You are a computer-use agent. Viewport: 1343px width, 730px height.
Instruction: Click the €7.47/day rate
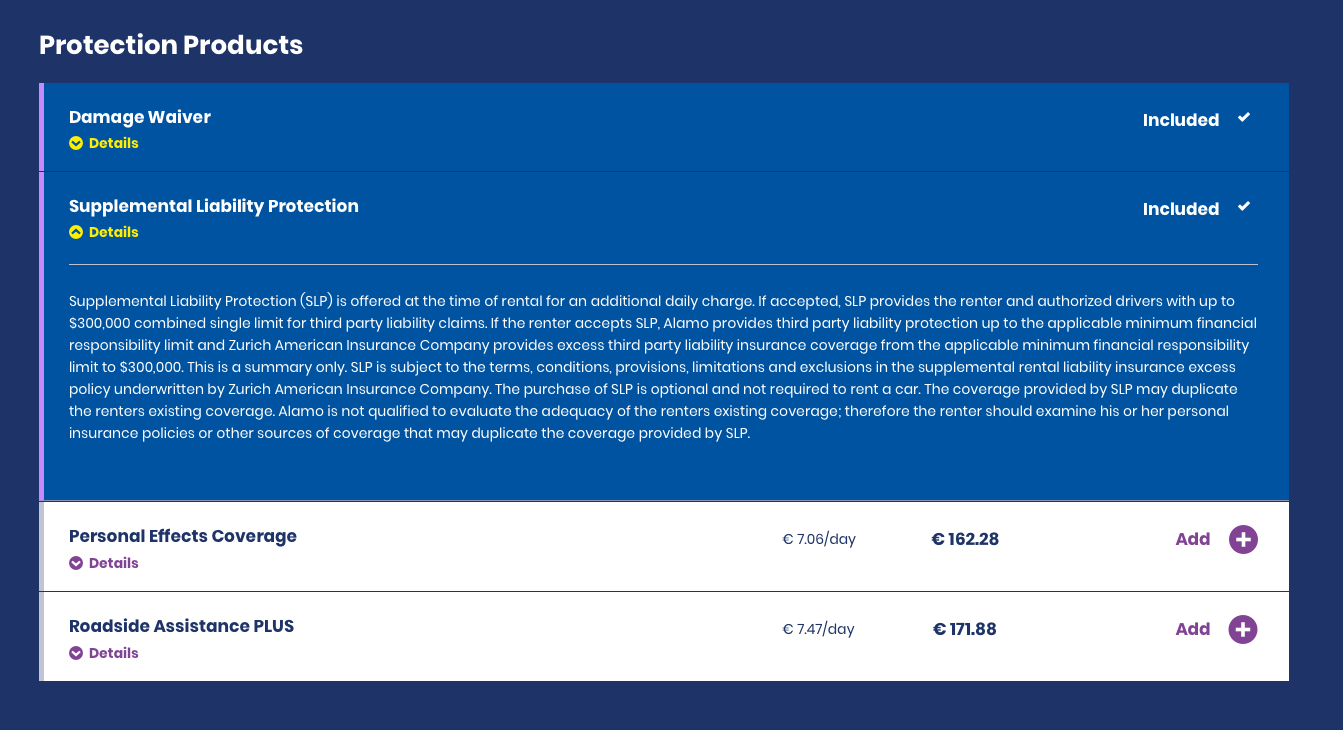coord(818,629)
